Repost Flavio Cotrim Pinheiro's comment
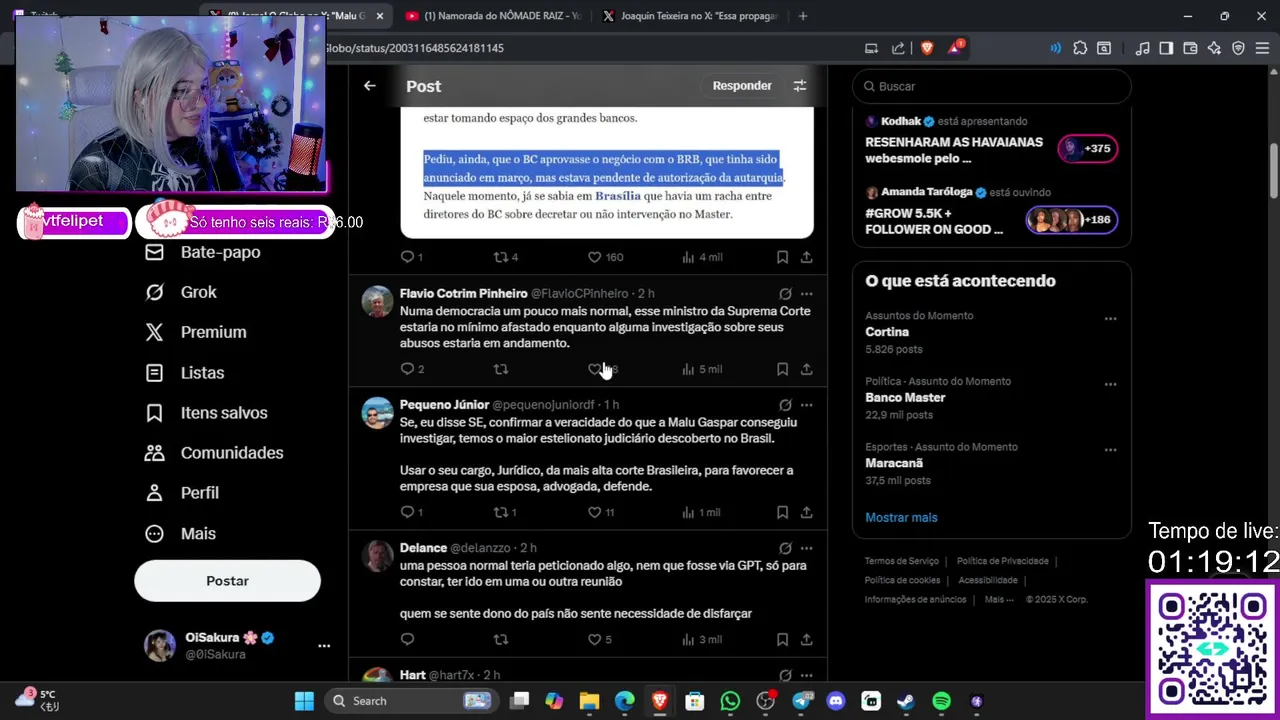Screen dimensions: 1280x720 pyautogui.click(x=501, y=369)
